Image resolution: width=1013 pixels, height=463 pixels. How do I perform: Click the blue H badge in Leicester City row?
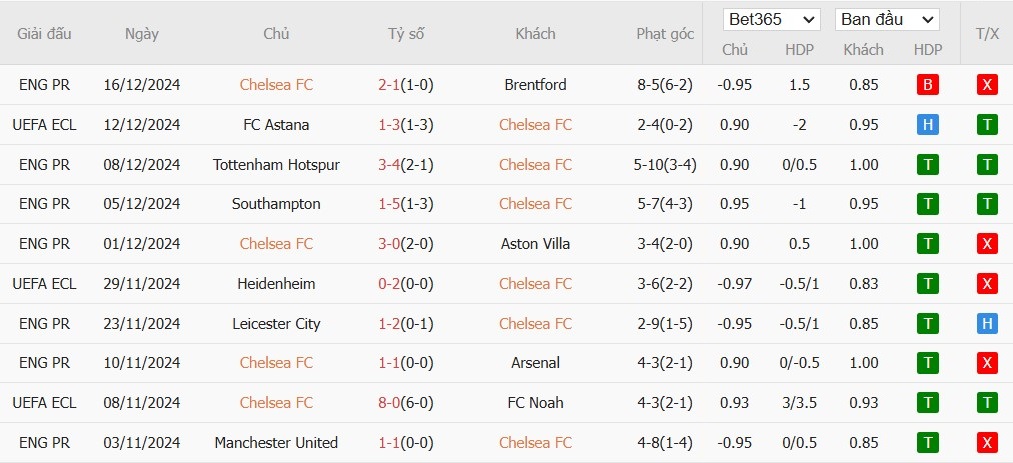pos(987,324)
